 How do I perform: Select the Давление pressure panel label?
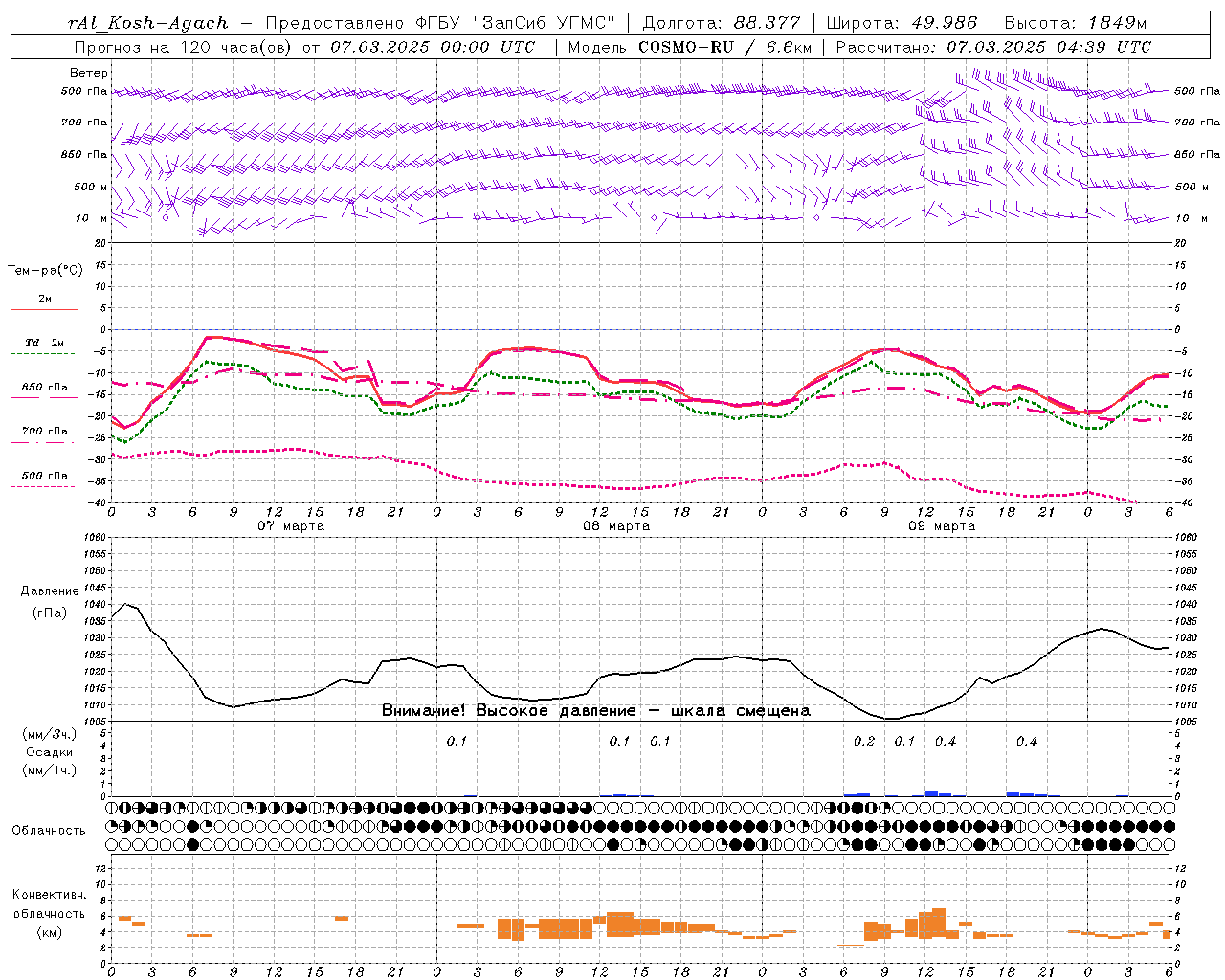pyautogui.click(x=50, y=591)
